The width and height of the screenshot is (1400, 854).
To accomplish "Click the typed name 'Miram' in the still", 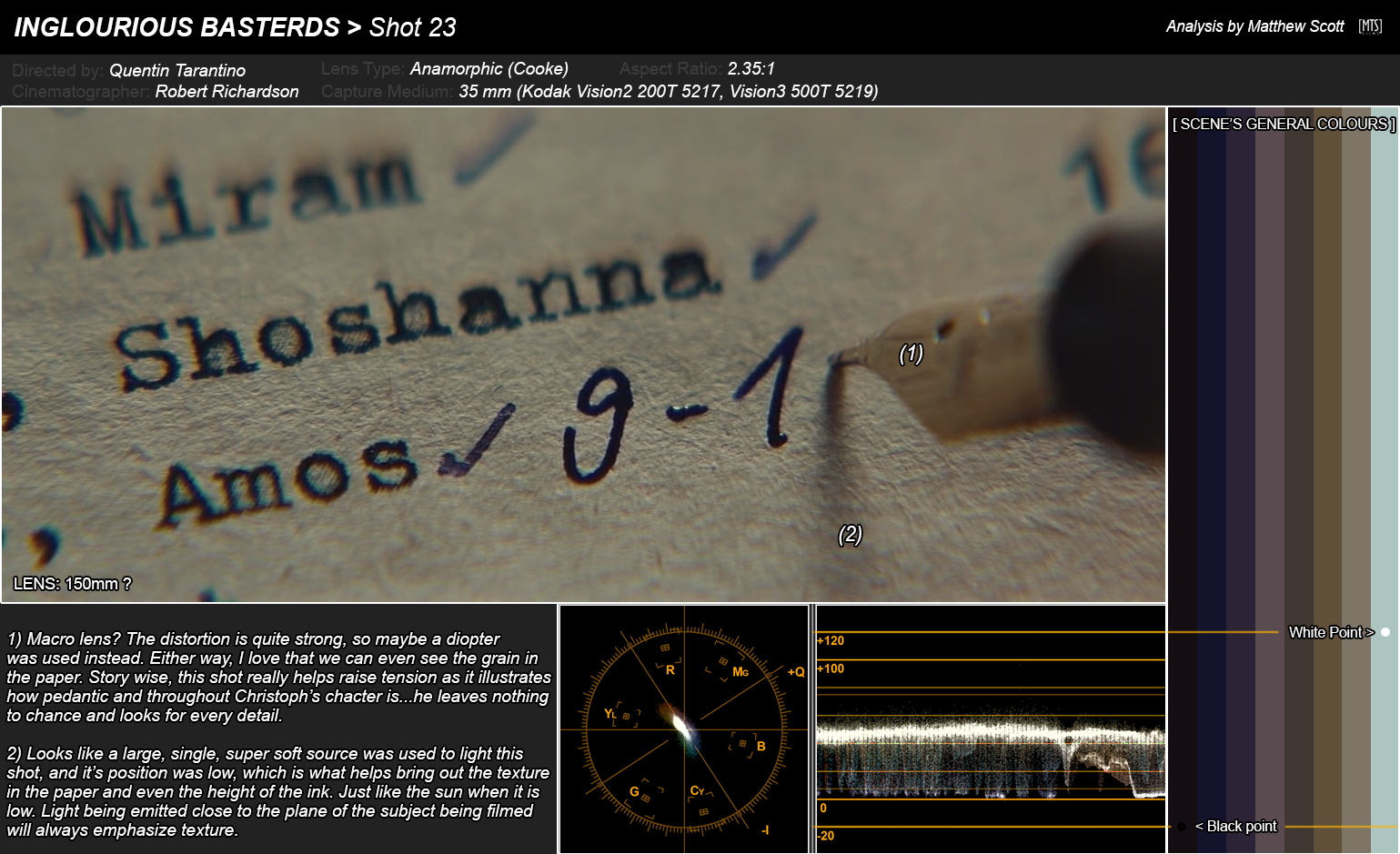I will point(246,202).
